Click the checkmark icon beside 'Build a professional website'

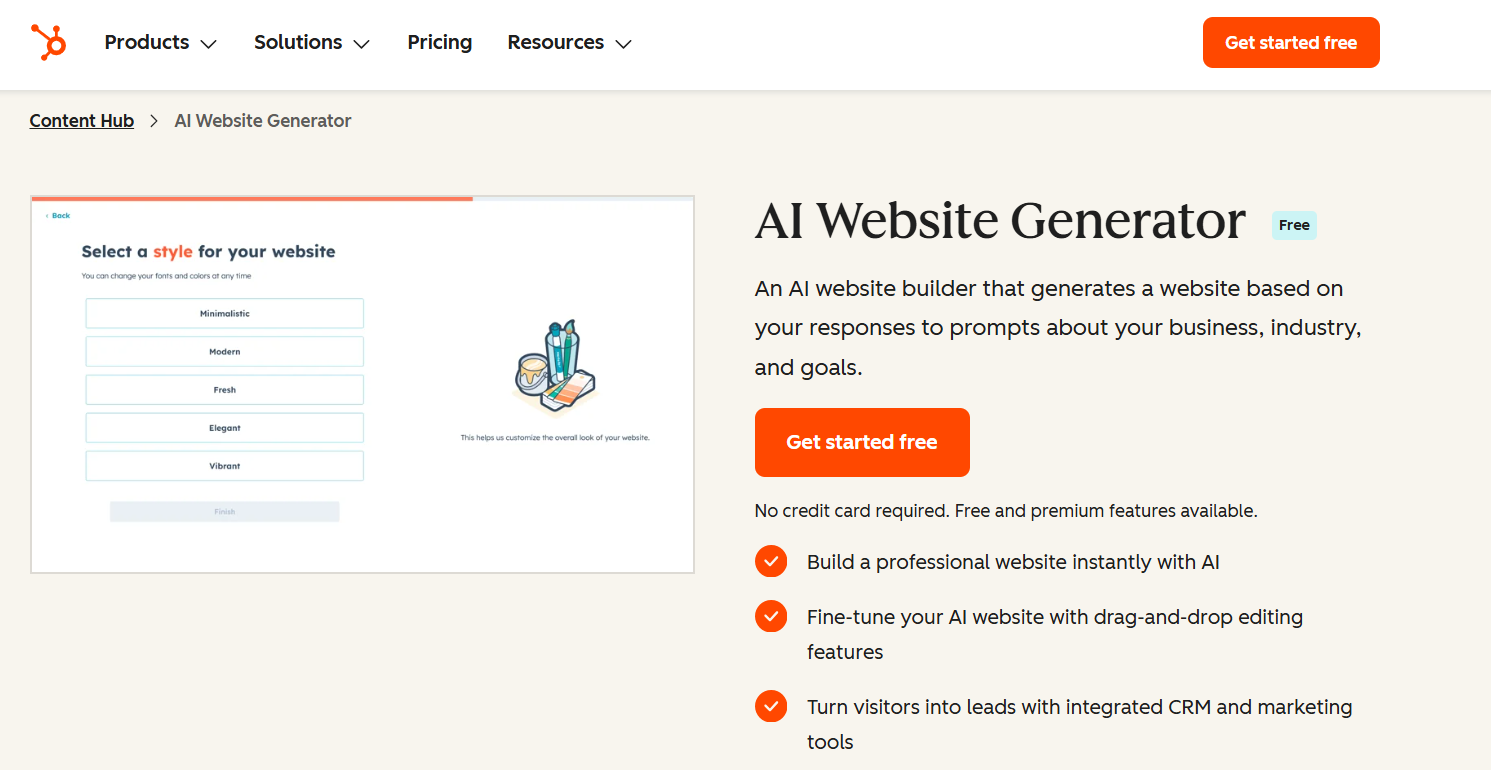point(771,562)
